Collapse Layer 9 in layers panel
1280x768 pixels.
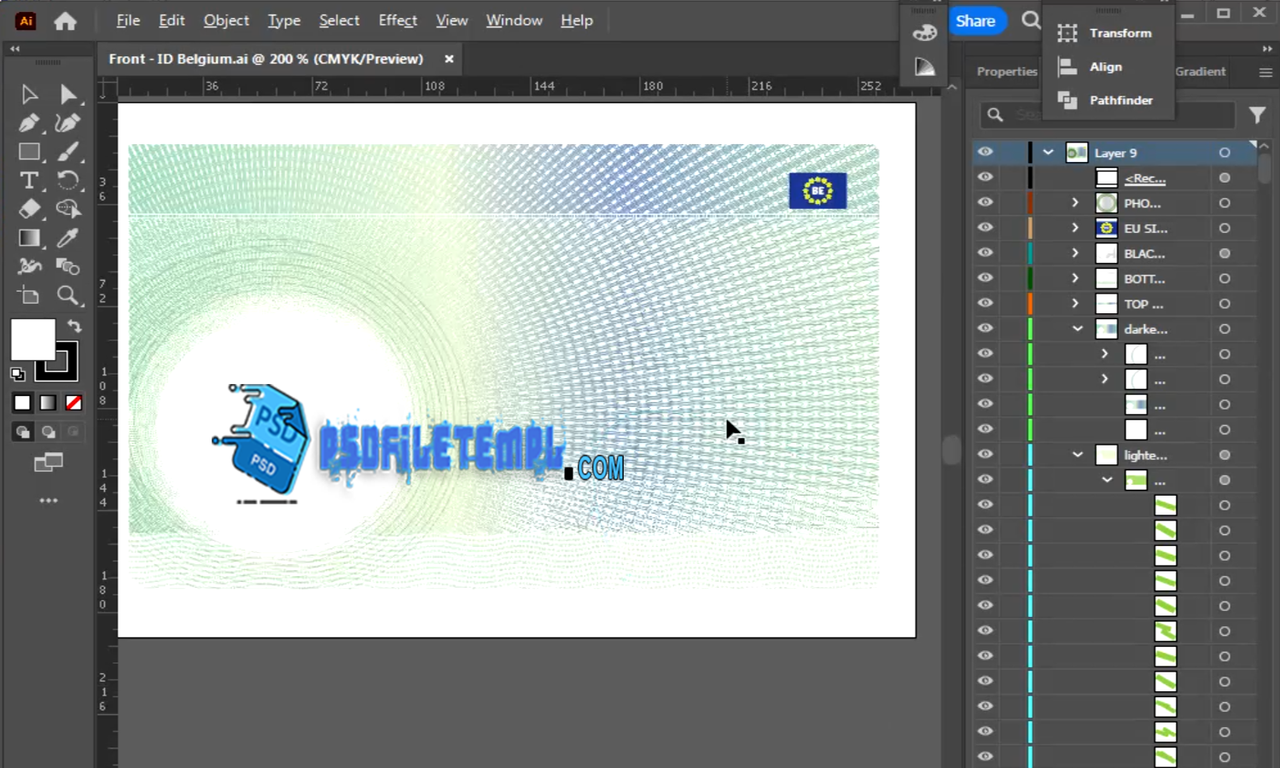pyautogui.click(x=1048, y=153)
